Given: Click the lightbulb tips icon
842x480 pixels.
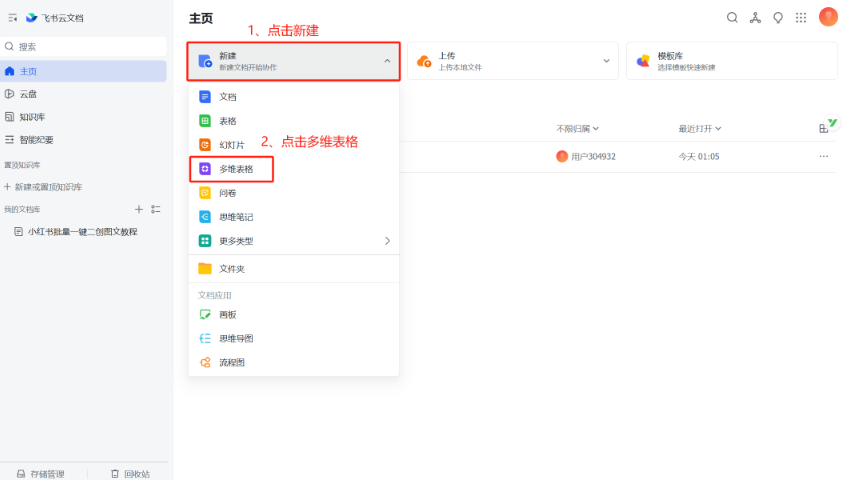Looking at the screenshot, I should point(778,18).
